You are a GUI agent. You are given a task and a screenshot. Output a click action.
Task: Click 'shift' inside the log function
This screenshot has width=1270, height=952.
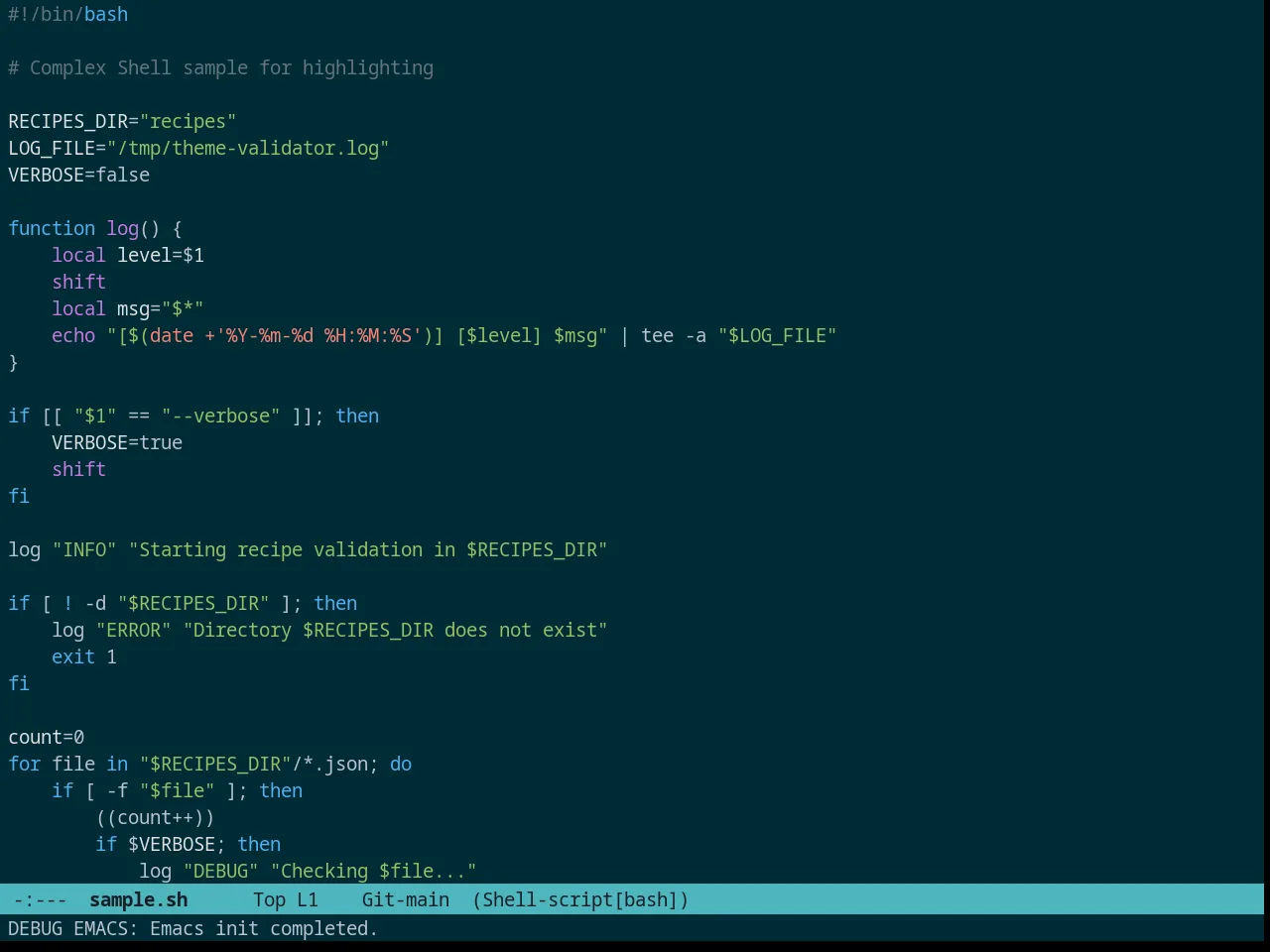click(79, 282)
